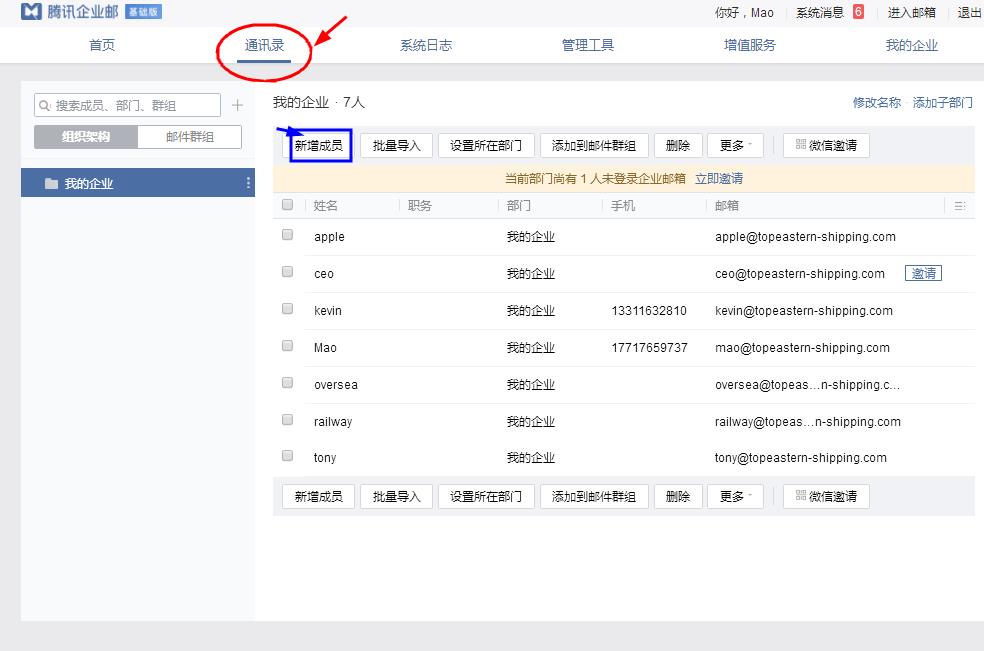Click the bottom 微信邀请 QR code button
Screen dimensions: 984x651
tap(826, 496)
